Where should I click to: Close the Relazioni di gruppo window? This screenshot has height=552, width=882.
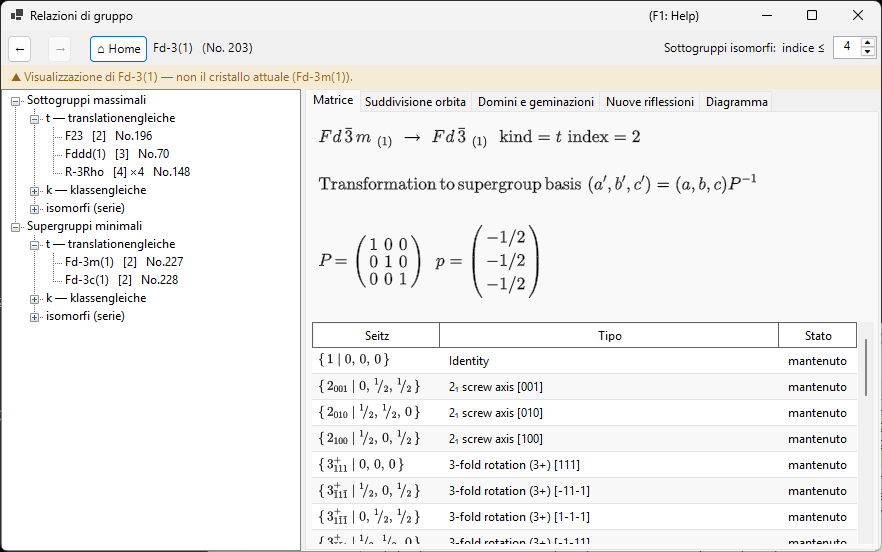click(x=857, y=15)
